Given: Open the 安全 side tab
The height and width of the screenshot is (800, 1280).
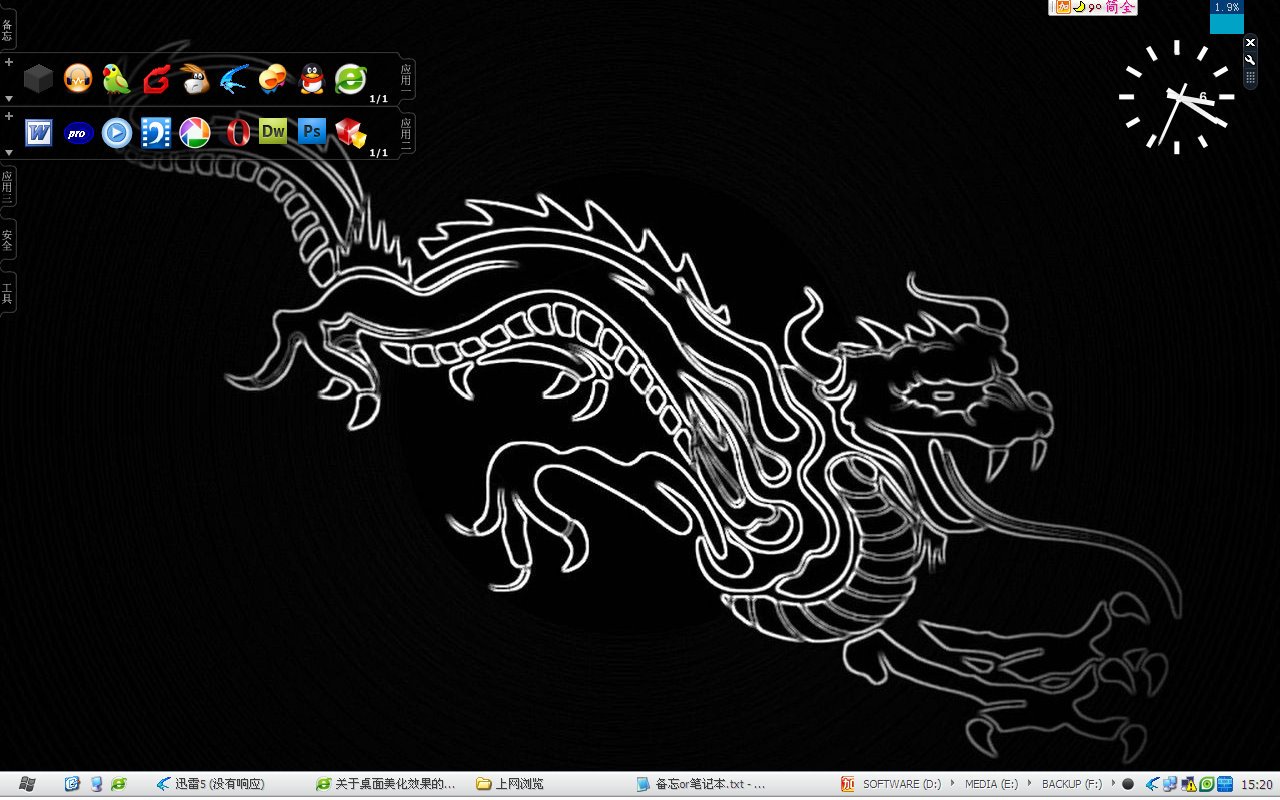Looking at the screenshot, I should point(7,240).
